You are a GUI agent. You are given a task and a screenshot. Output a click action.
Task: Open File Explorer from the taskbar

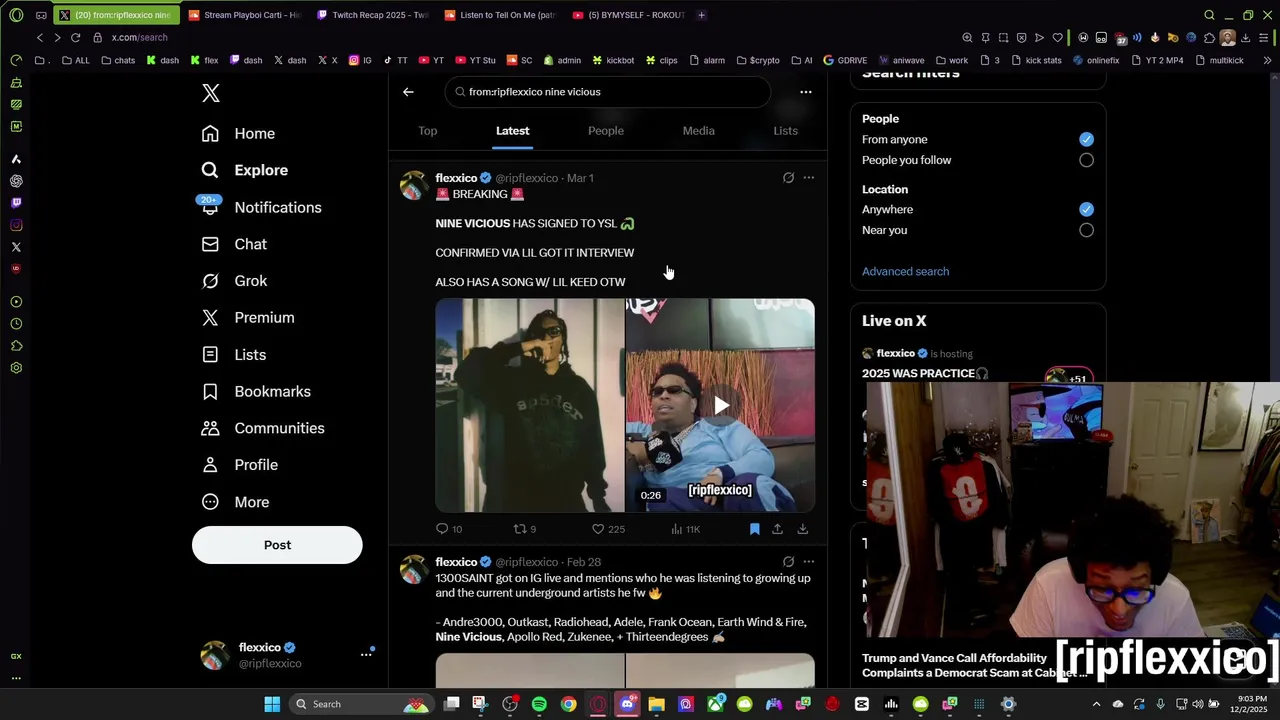(x=656, y=704)
